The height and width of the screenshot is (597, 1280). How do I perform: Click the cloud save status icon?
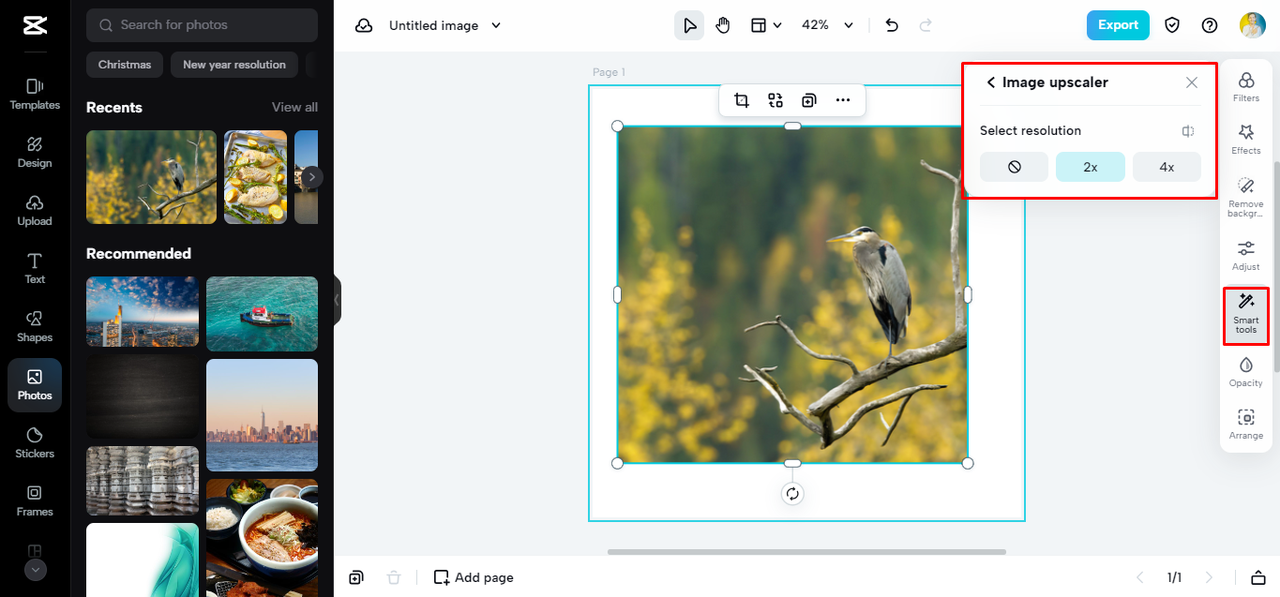(x=364, y=26)
